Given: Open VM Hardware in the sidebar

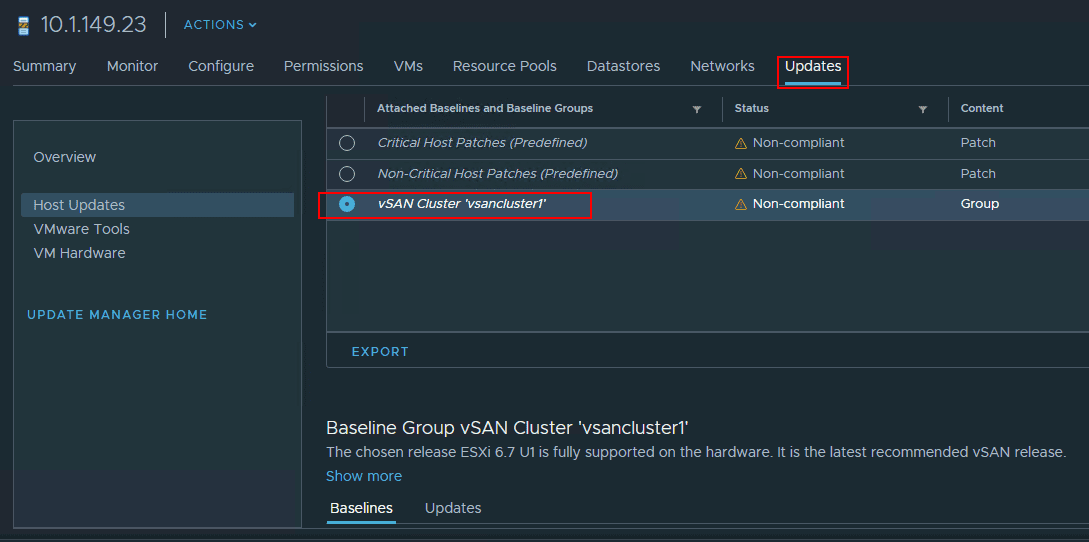Looking at the screenshot, I should point(79,253).
